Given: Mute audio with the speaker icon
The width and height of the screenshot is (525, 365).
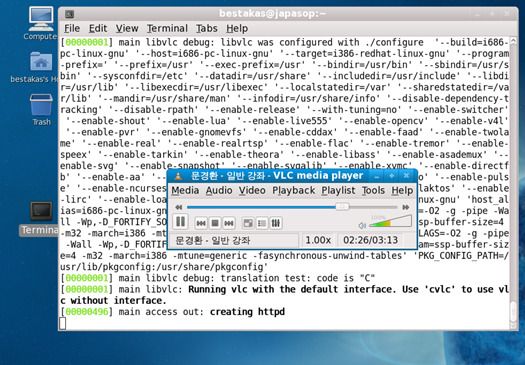Looking at the screenshot, I should click(362, 226).
